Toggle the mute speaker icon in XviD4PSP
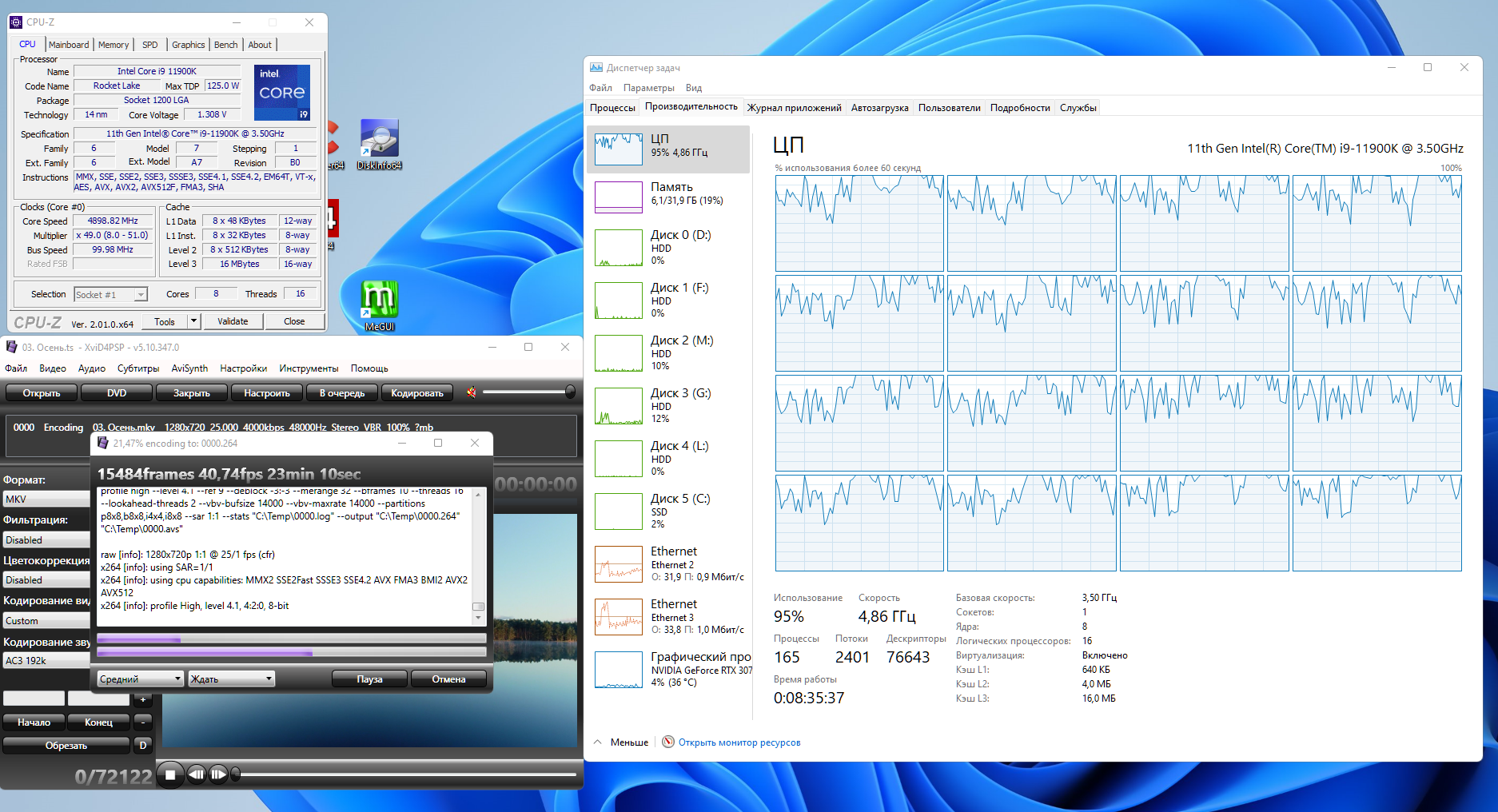This screenshot has width=1498, height=812. [x=472, y=392]
